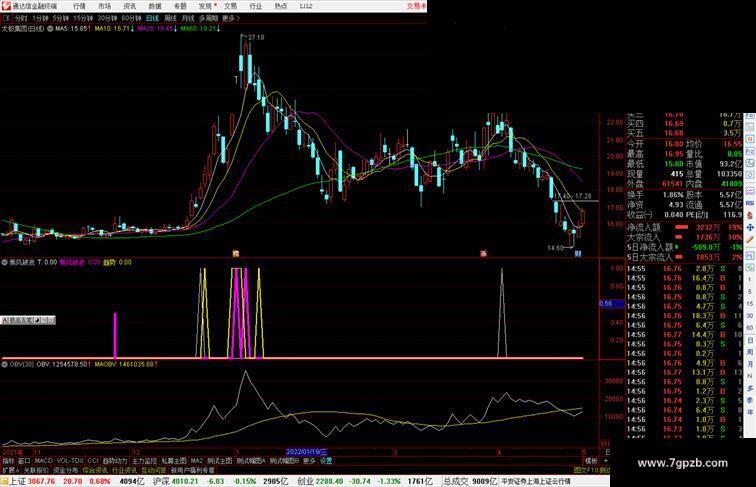
Task: Open the 资金分布 tab
Action: 65,470
